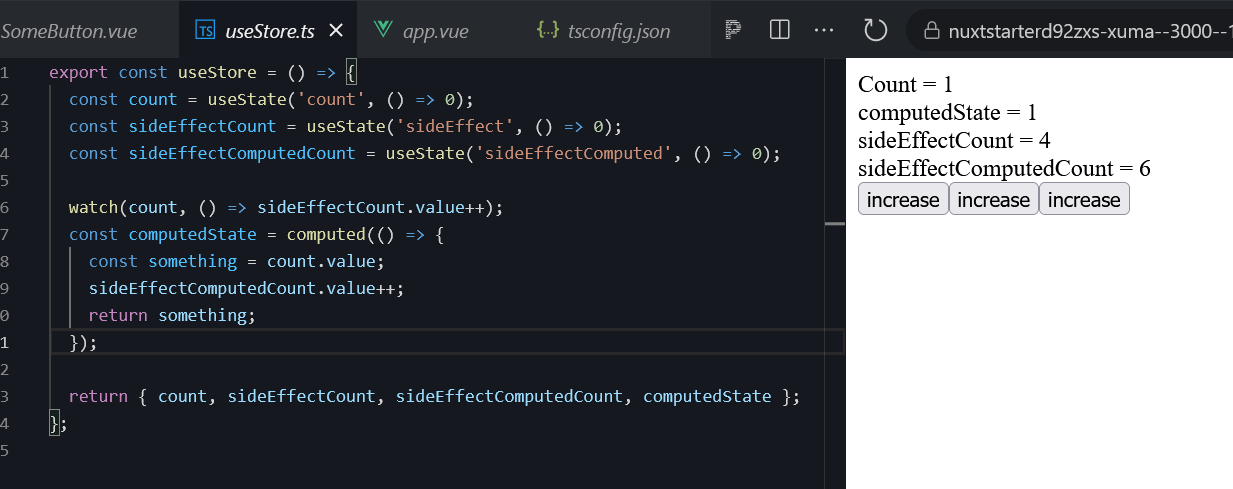Image resolution: width=1233 pixels, height=489 pixels.
Task: Click the Prettier format icon in editor toolbar
Action: point(733,30)
